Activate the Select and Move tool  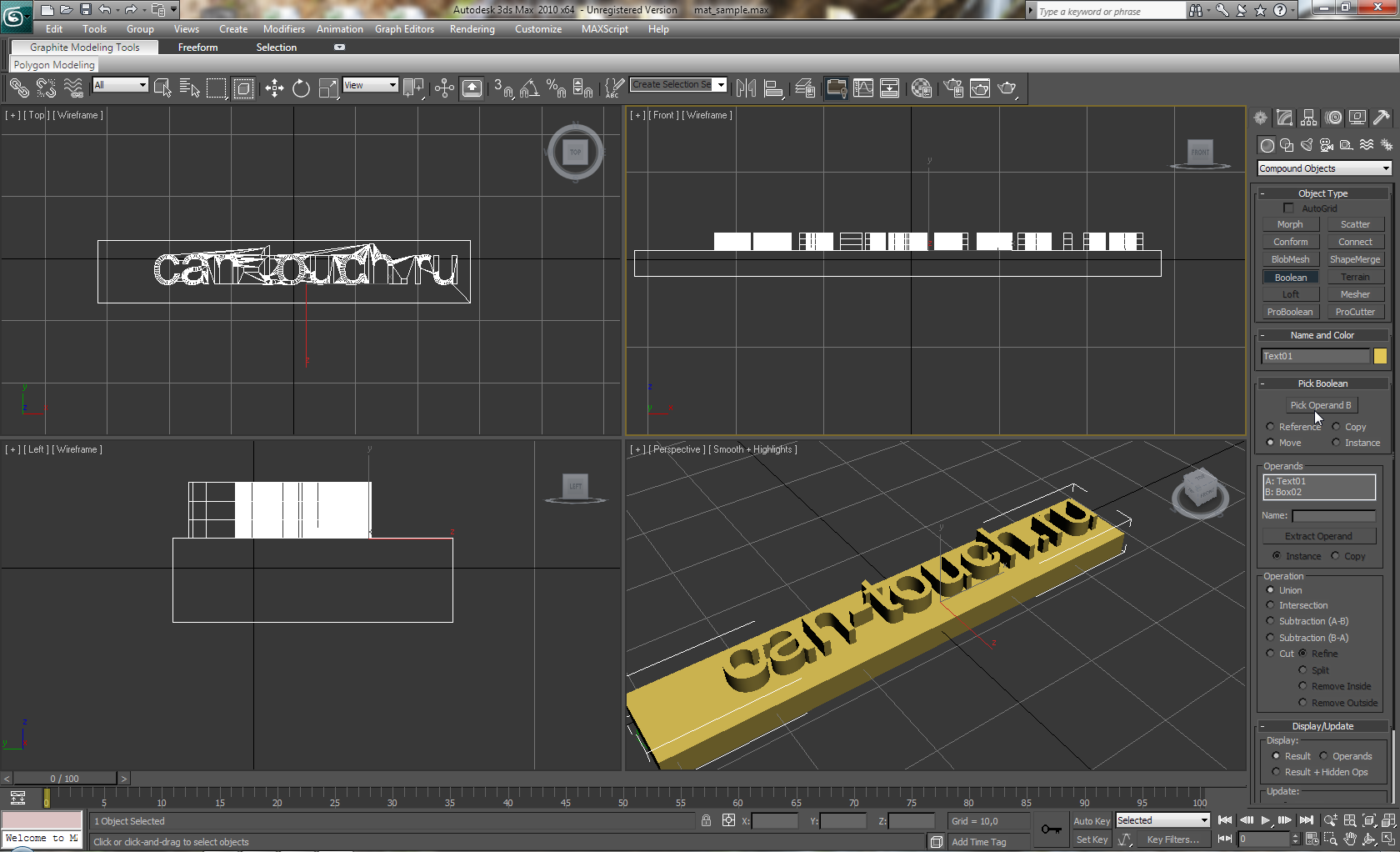pos(274,88)
